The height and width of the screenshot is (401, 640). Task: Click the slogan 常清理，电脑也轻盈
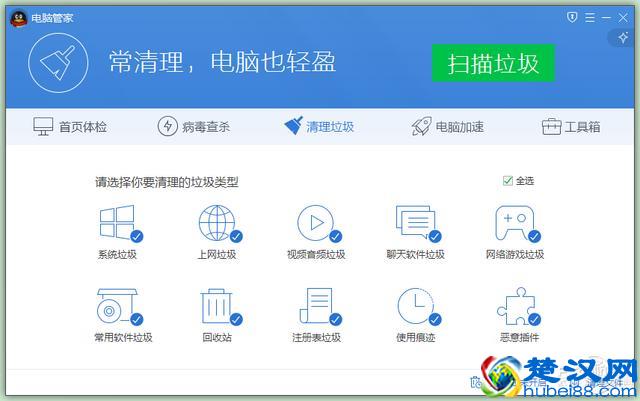(x=222, y=62)
